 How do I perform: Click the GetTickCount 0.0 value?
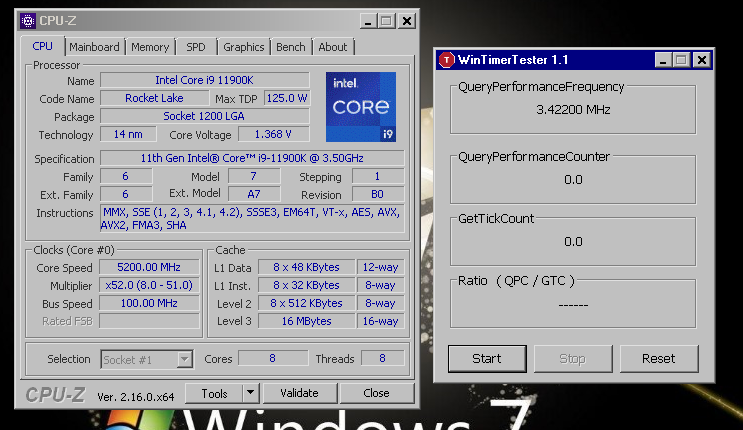click(x=573, y=242)
